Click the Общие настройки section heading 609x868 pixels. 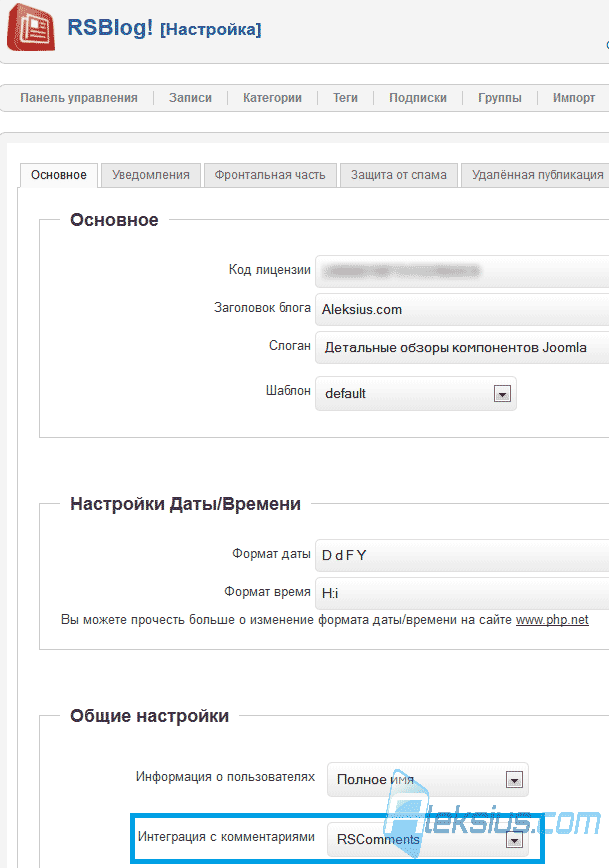[149, 716]
